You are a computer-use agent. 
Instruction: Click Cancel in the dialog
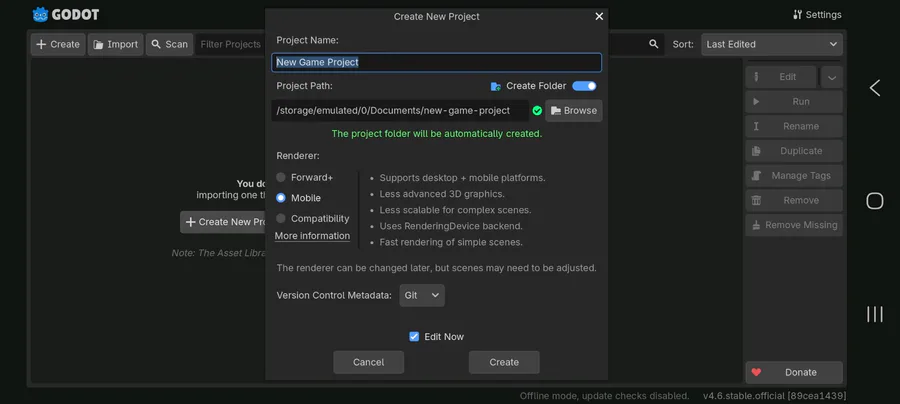point(368,362)
